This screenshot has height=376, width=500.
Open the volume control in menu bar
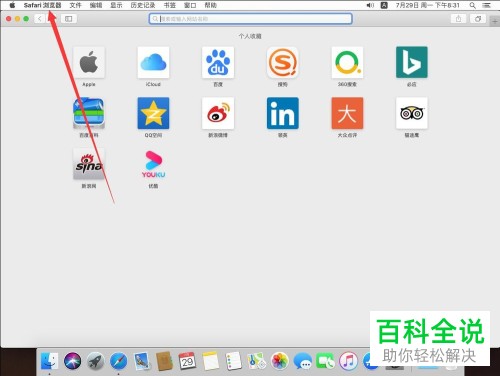370,5
